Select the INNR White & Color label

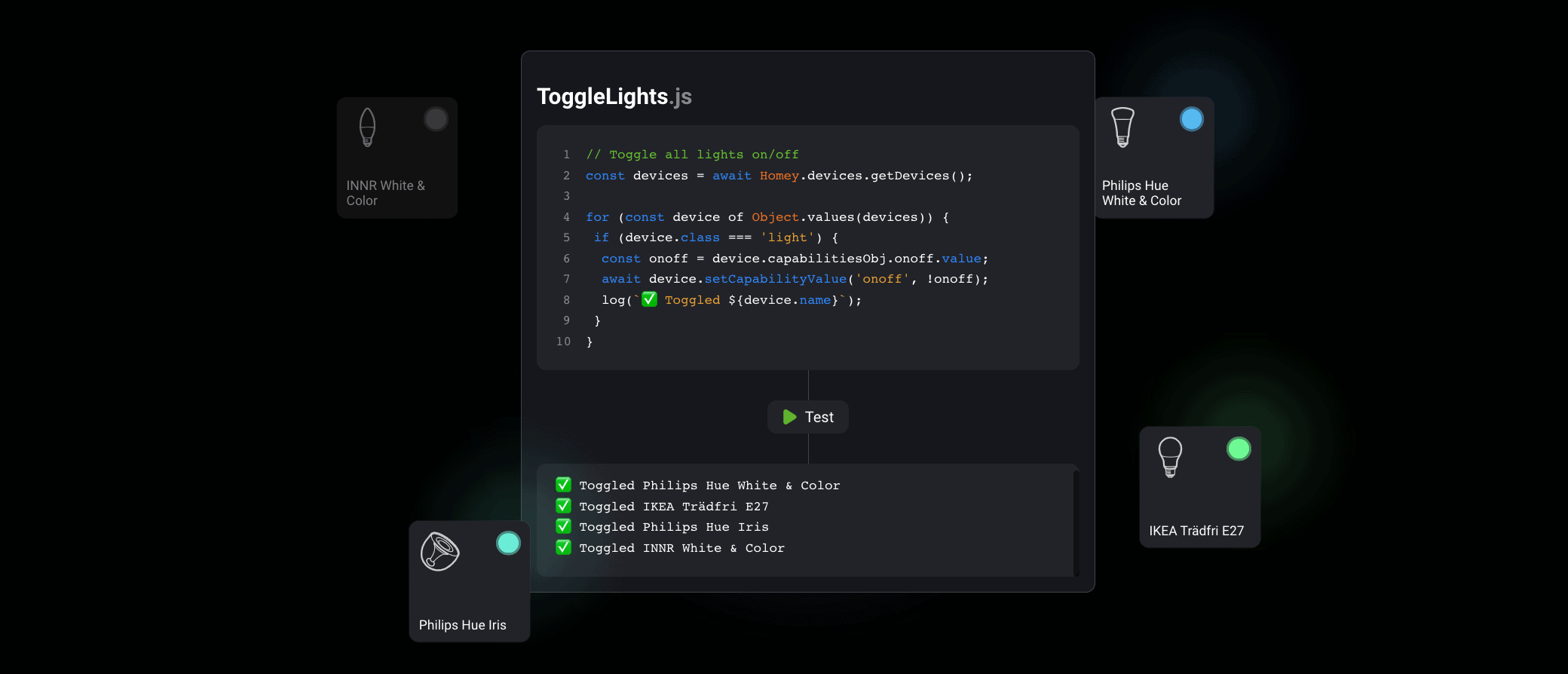[386, 193]
